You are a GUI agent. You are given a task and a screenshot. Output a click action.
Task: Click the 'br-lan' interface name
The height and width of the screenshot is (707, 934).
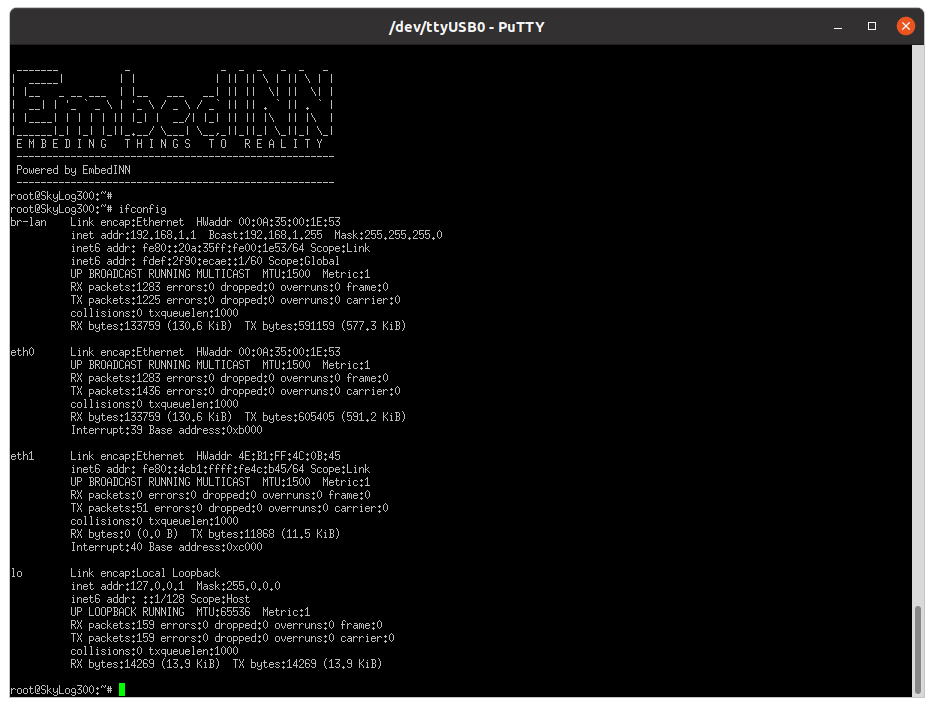[28, 222]
